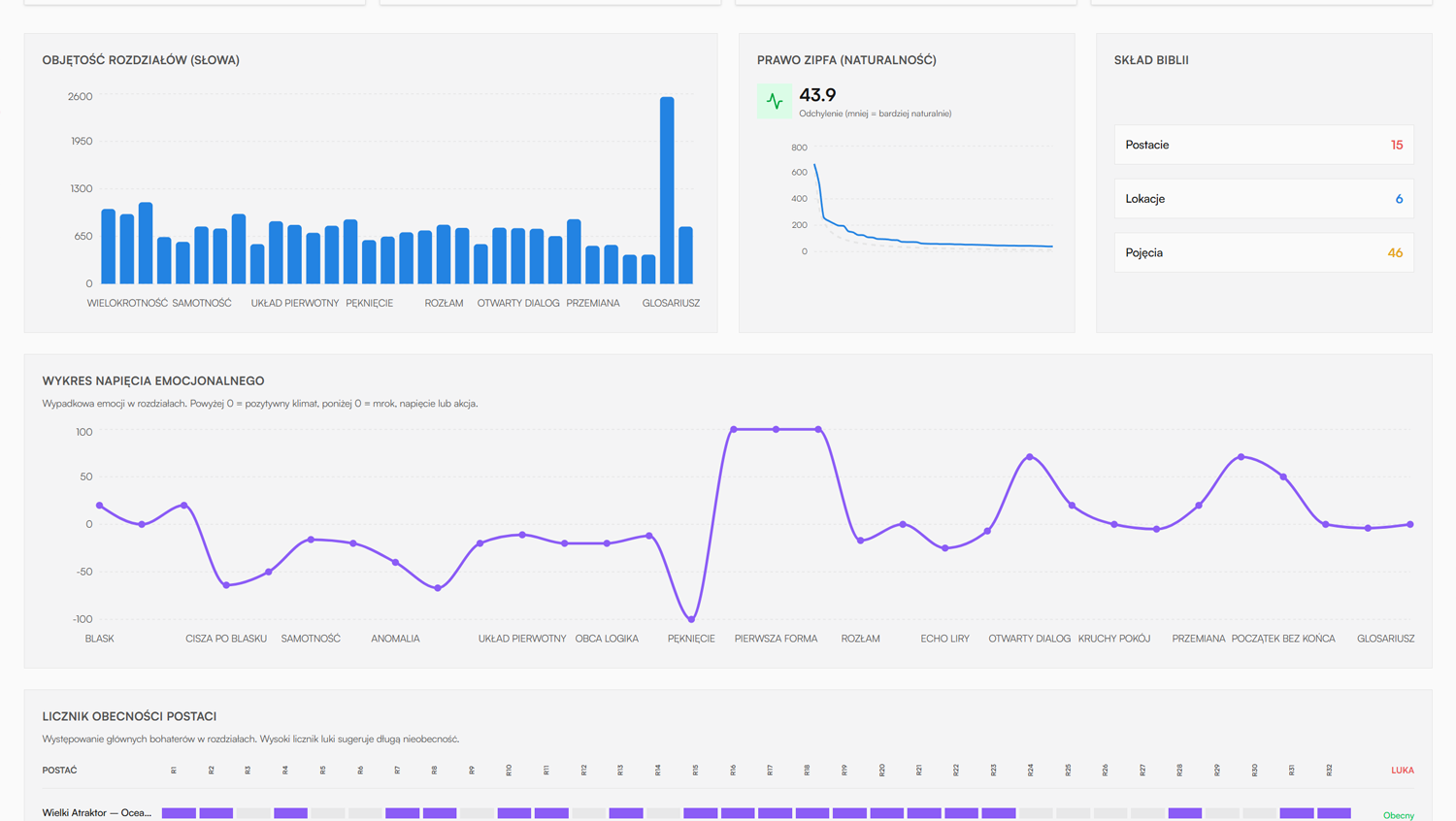The image size is (1456, 821).
Task: Click the KRUCHY POKÓJ axis label
Action: (x=1114, y=639)
